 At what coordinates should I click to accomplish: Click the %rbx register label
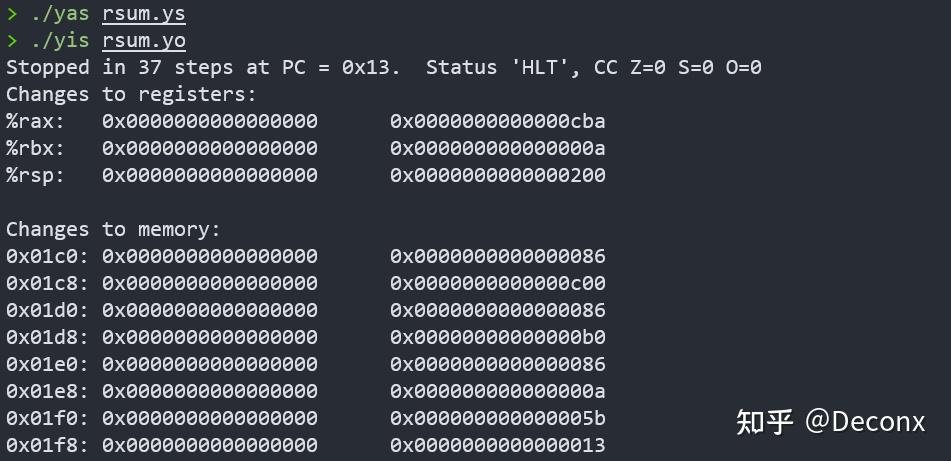point(35,148)
